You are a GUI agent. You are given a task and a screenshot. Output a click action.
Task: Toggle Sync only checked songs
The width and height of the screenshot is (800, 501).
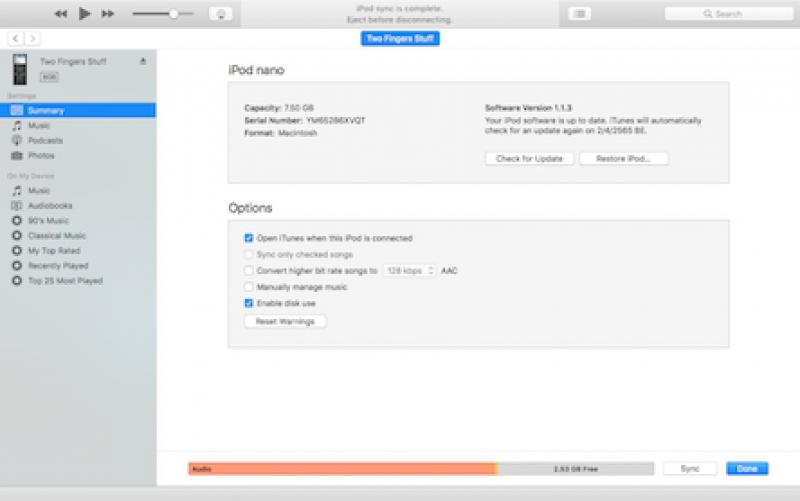(x=248, y=255)
